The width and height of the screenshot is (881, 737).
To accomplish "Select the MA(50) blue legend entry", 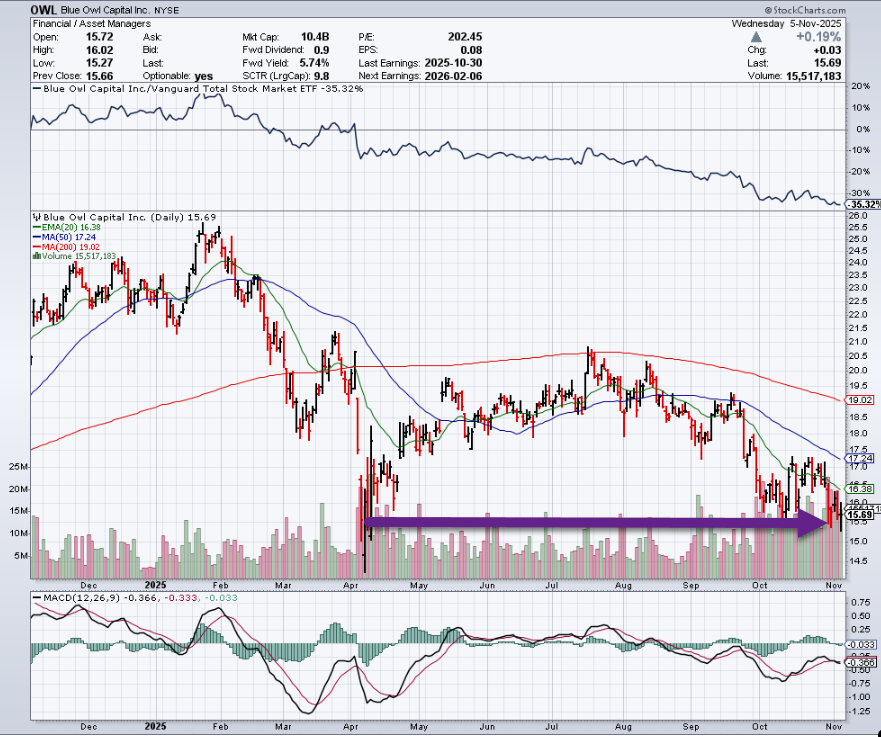I will pos(60,236).
